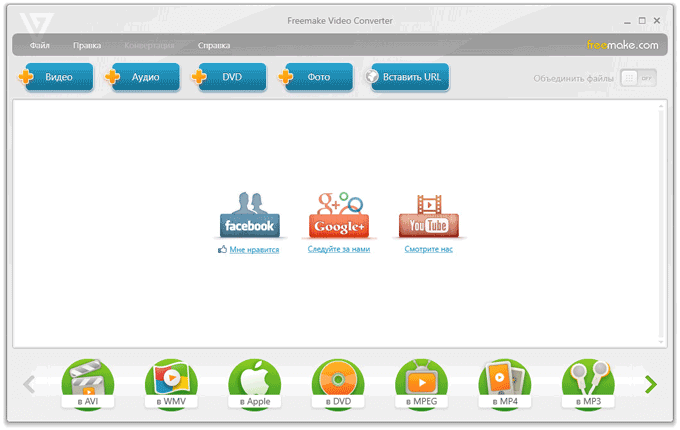The image size is (680, 430).
Task: Select the в MP3 conversion format
Action: (588, 385)
